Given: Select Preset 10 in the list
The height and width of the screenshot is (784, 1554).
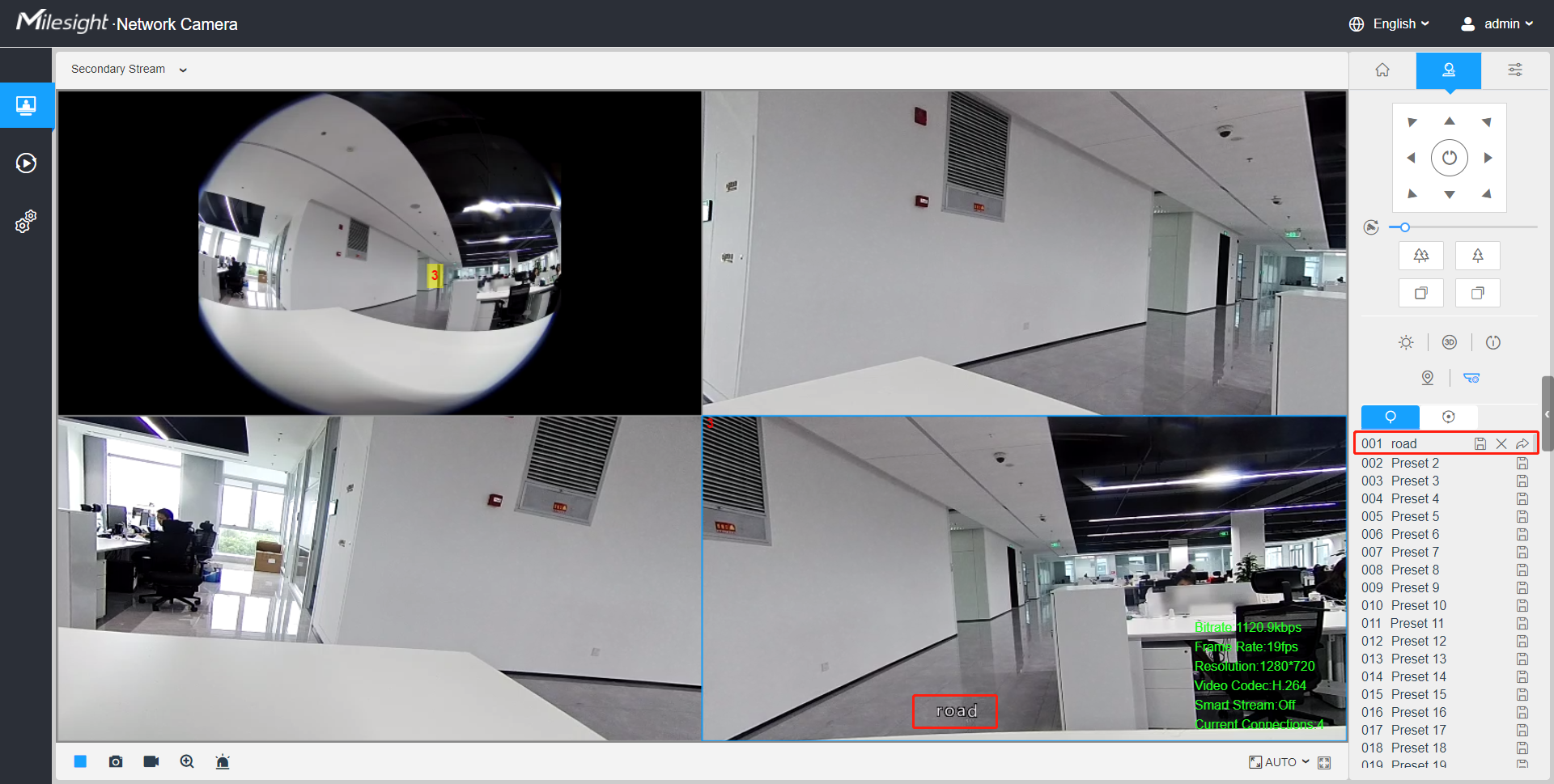Looking at the screenshot, I should coord(1446,605).
